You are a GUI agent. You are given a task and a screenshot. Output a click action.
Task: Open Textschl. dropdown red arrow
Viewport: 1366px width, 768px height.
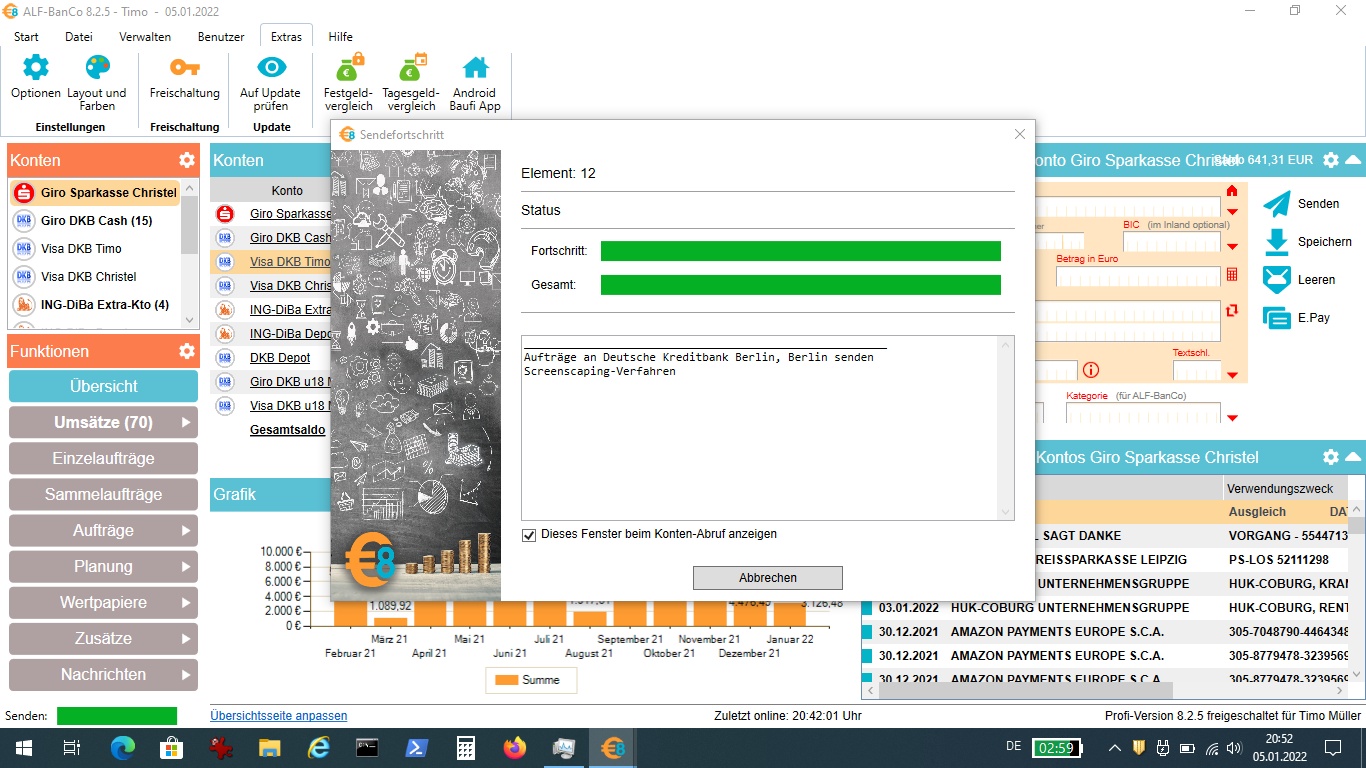pyautogui.click(x=1232, y=376)
